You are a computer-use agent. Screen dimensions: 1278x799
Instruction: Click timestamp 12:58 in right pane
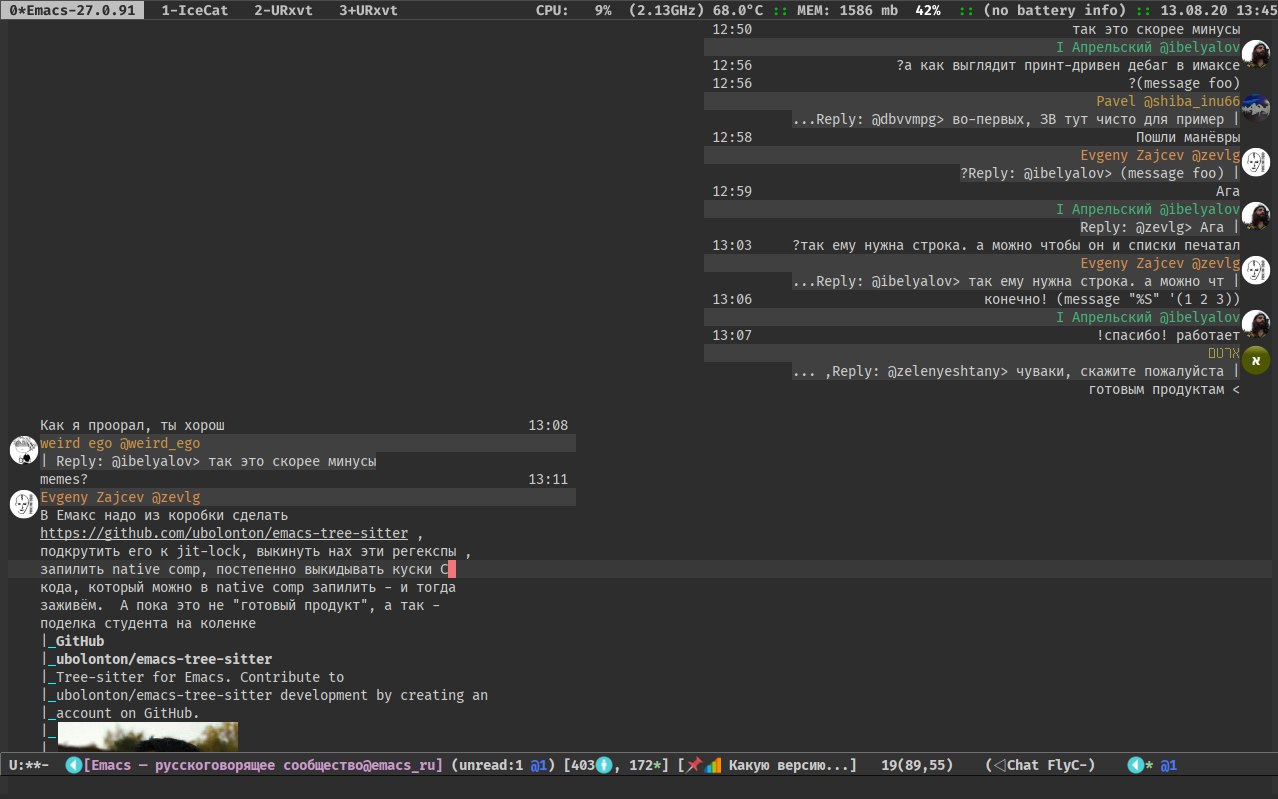tap(732, 137)
